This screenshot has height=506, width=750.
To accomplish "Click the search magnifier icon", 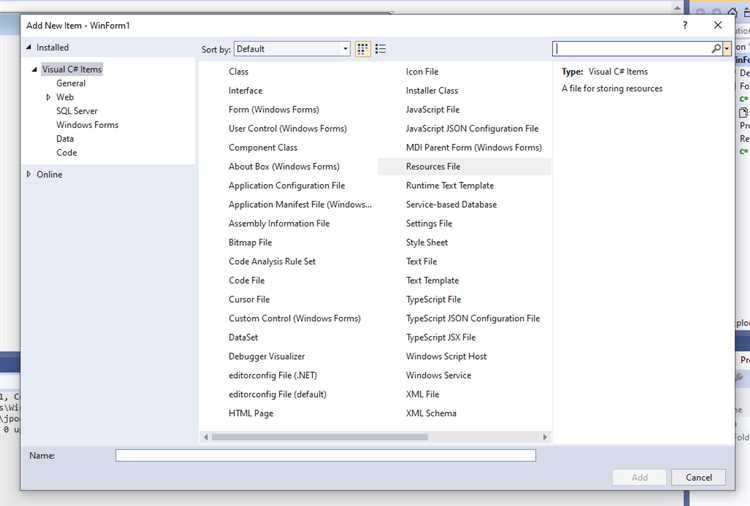I will point(716,48).
